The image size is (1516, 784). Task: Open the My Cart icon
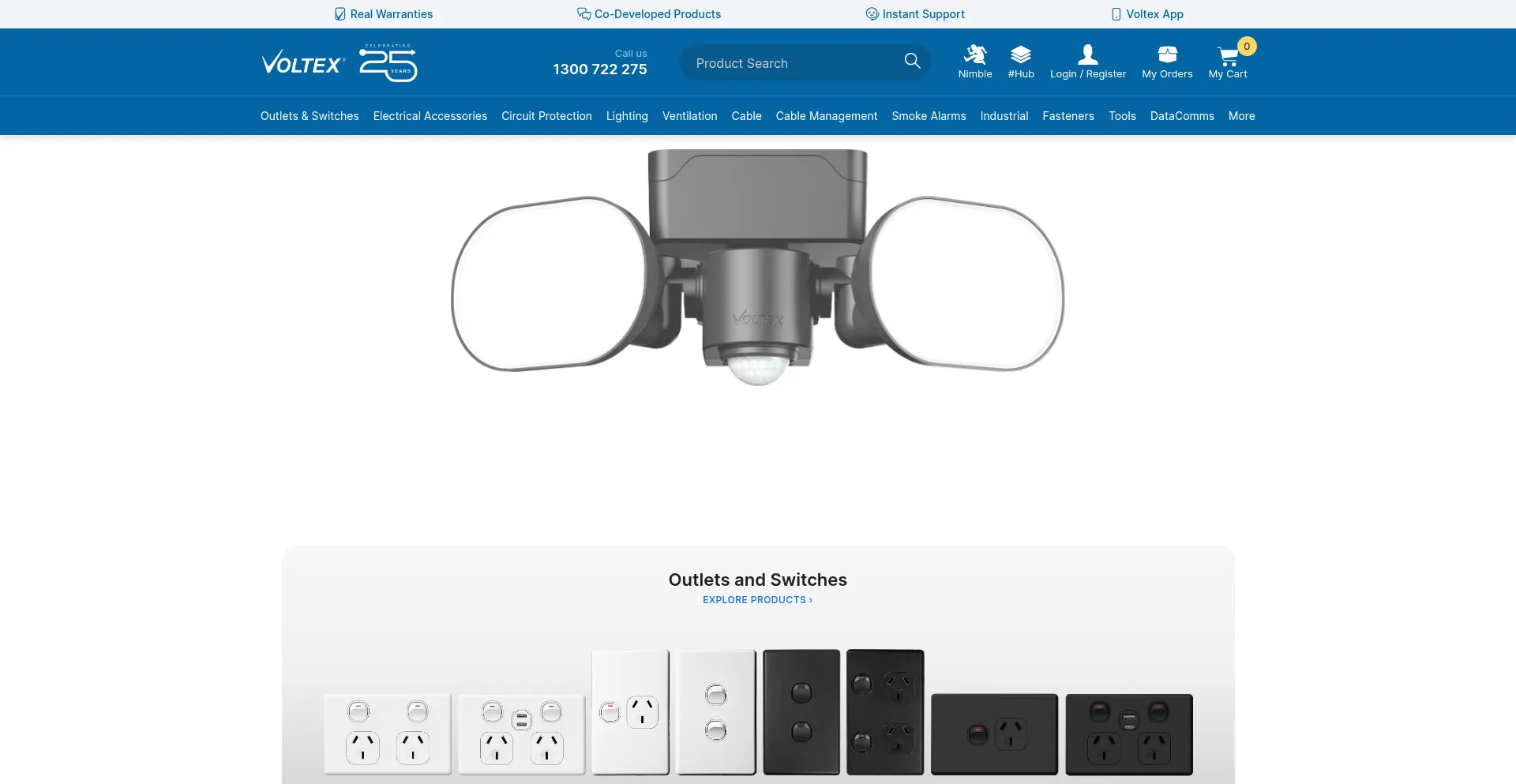(1228, 56)
